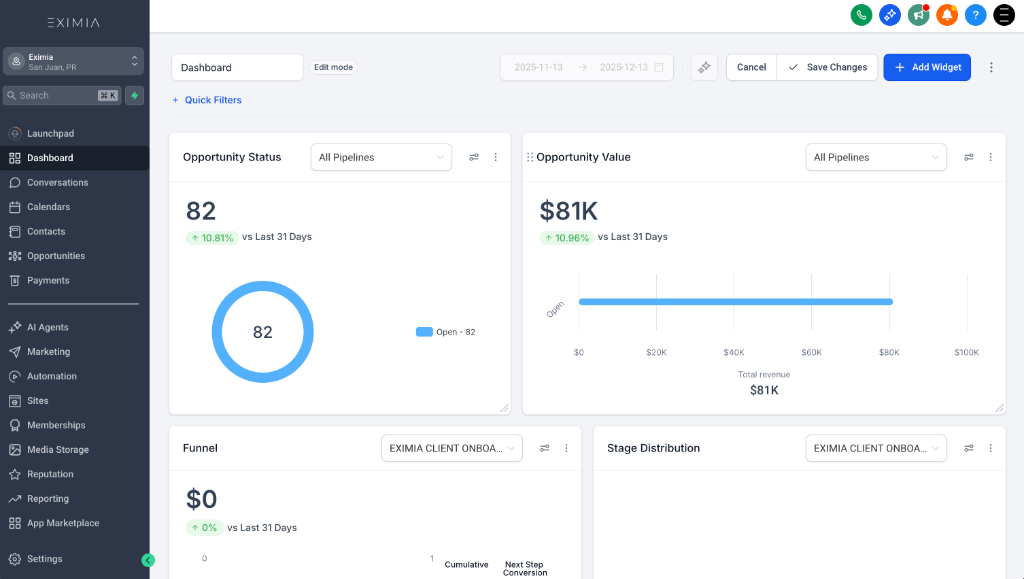Image resolution: width=1024 pixels, height=579 pixels.
Task: Click the AI sparkles icon in the header
Action: tap(889, 15)
